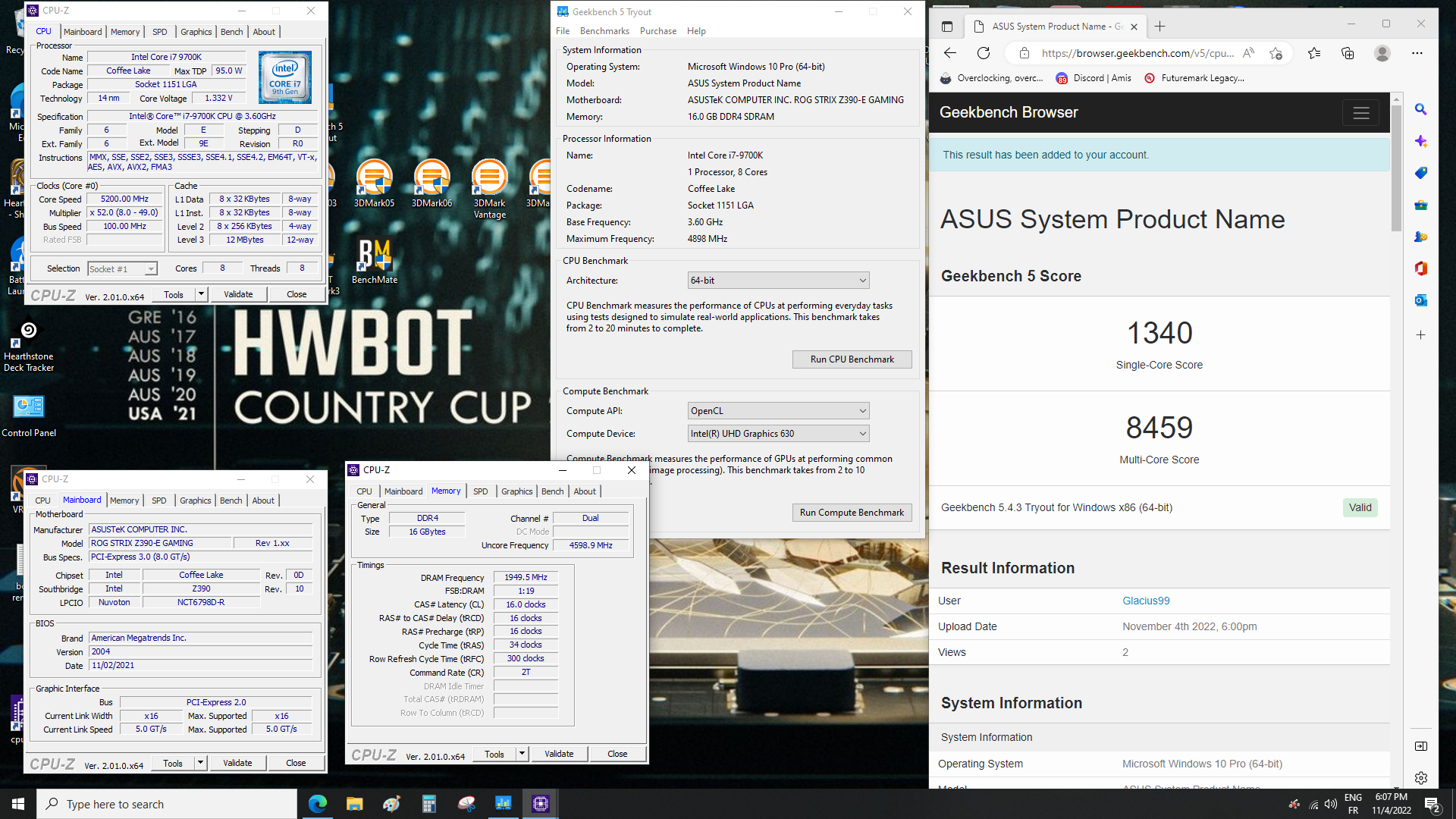
Task: Open a new Edge tab
Action: (x=1159, y=27)
